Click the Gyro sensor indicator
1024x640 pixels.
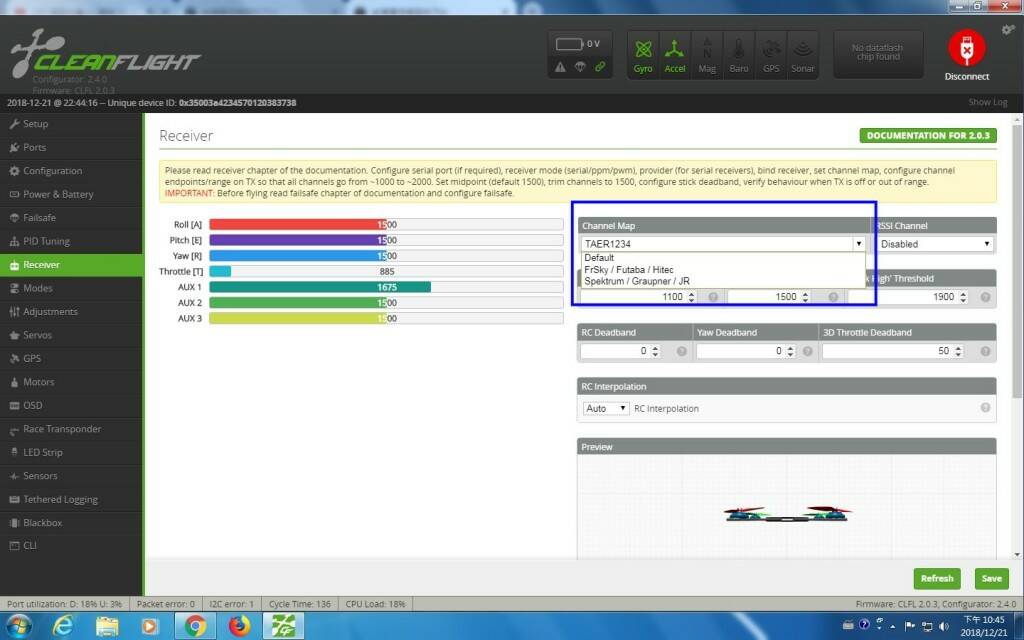[x=643, y=56]
